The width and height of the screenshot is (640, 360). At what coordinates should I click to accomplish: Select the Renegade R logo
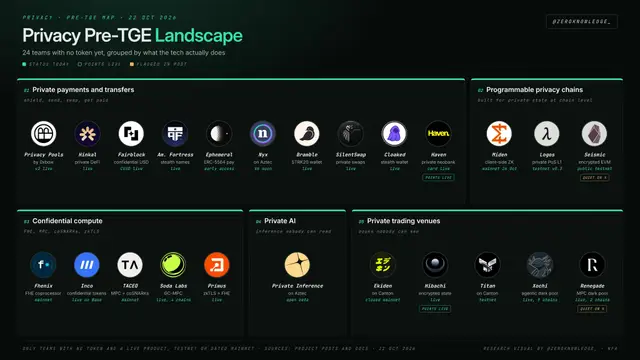click(592, 265)
